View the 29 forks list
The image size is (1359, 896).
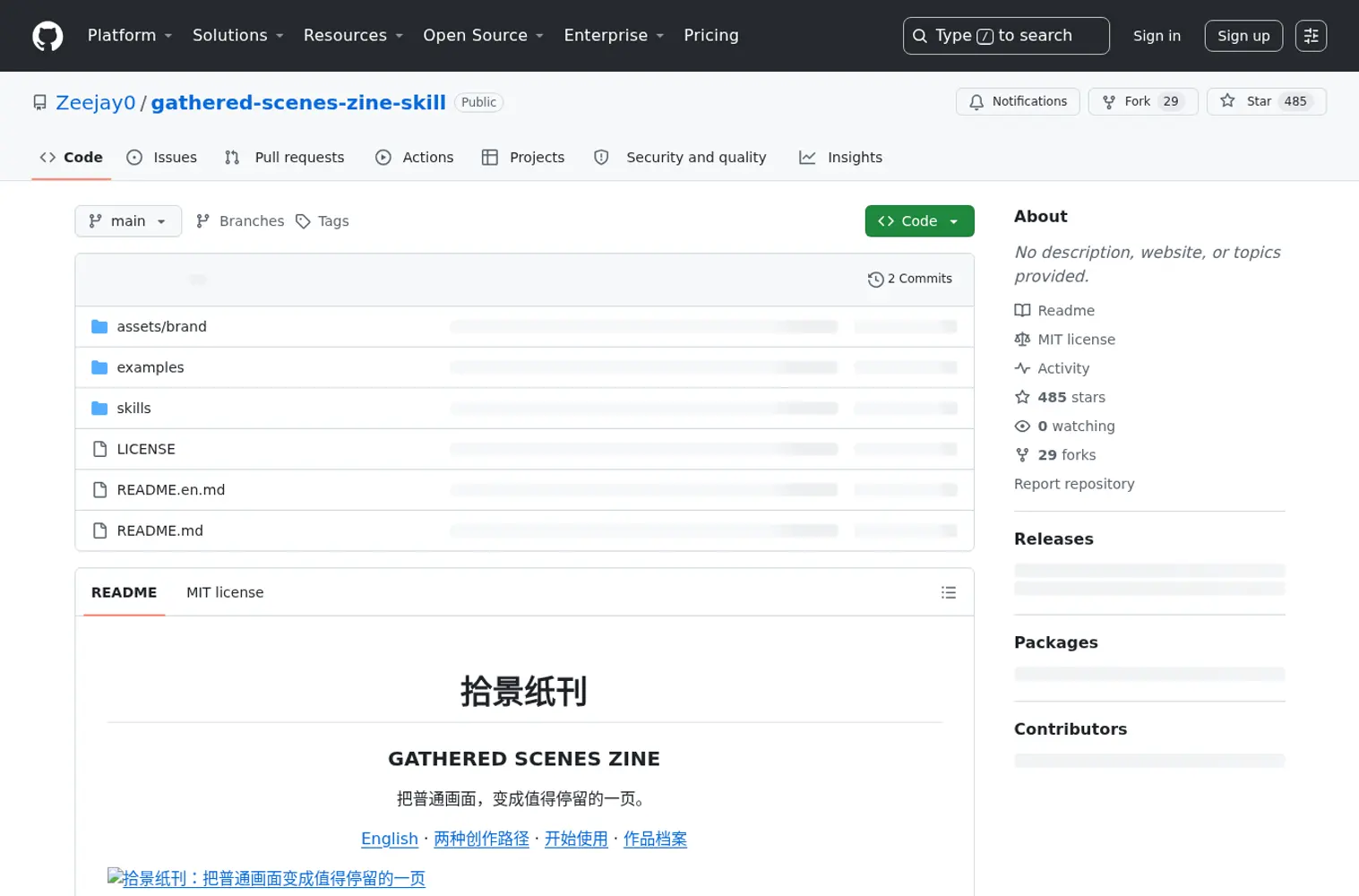click(1055, 455)
